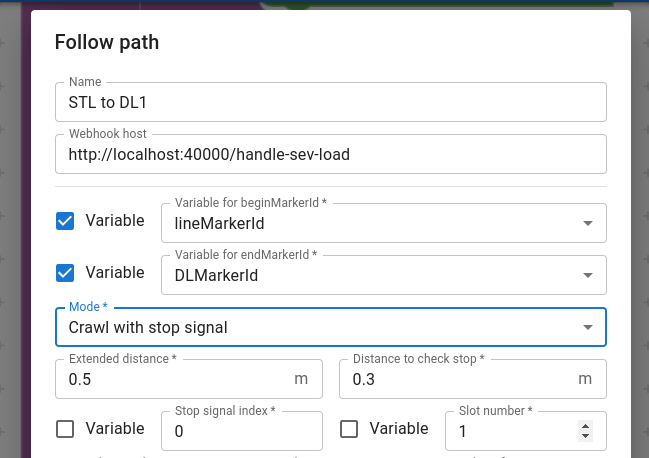Enable Variable checkbox for Slot number
This screenshot has width=649, height=458.
(349, 429)
